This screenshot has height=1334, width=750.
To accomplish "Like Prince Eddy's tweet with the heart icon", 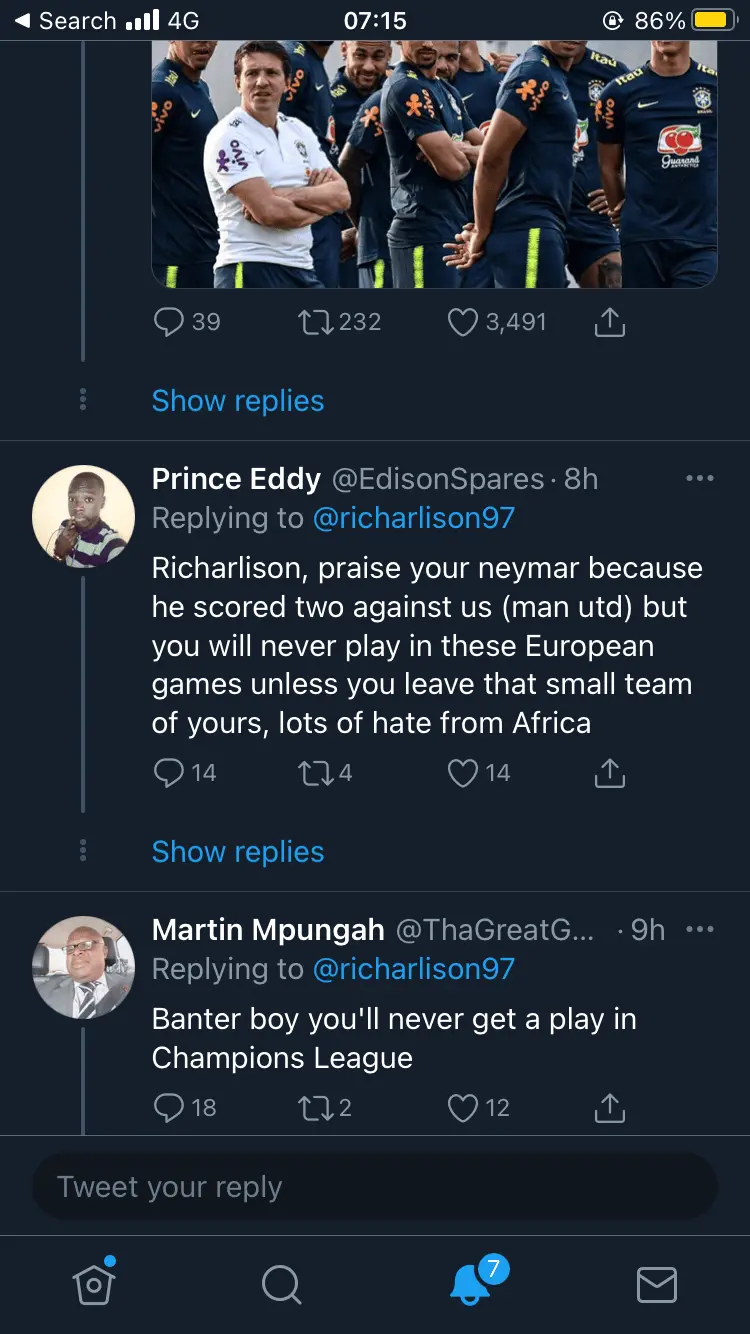I will [x=463, y=773].
